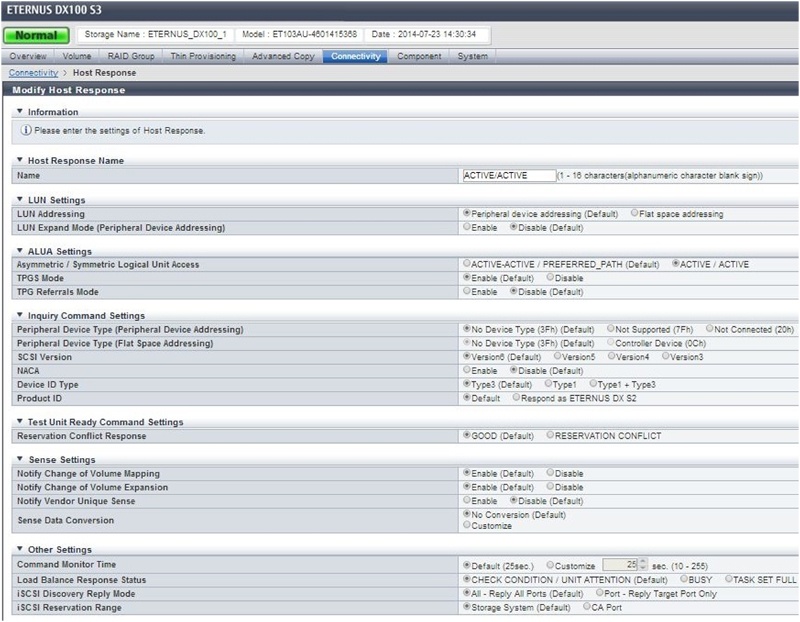
Task: Click the Model : ET103AU-4601415368 text
Action: [299, 34]
